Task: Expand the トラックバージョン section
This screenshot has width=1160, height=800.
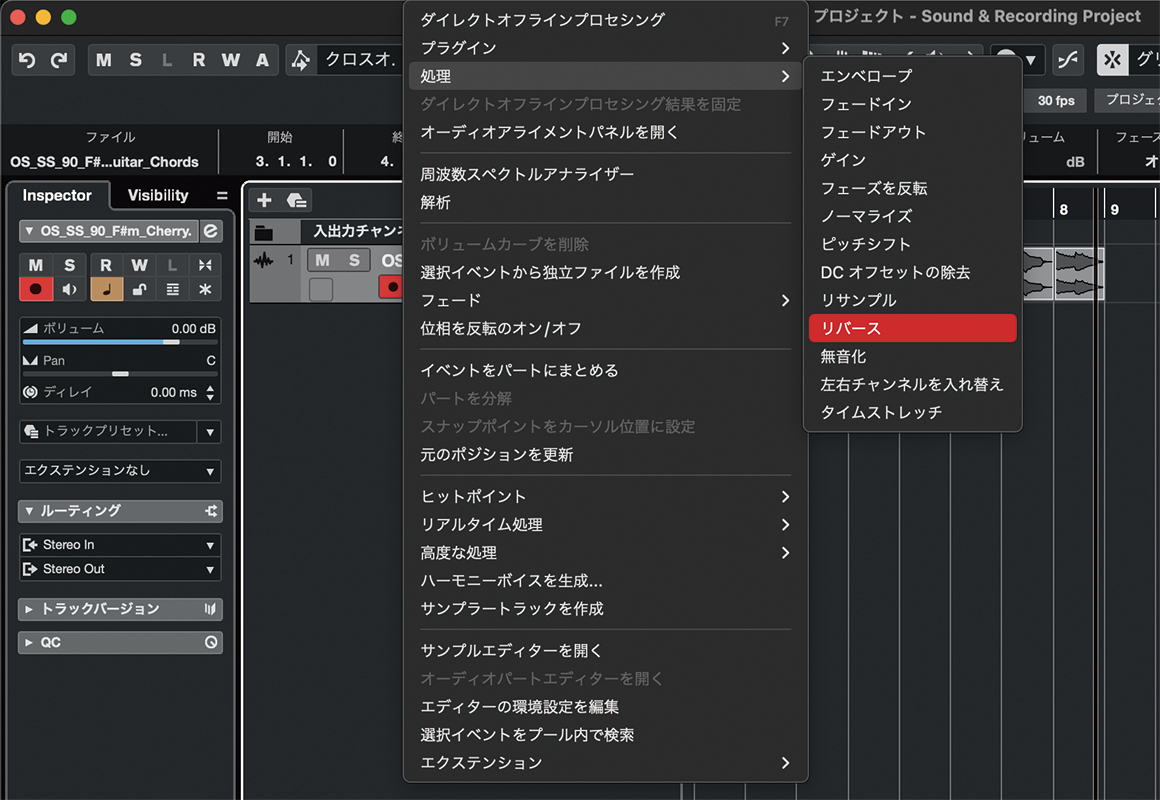Action: 29,609
